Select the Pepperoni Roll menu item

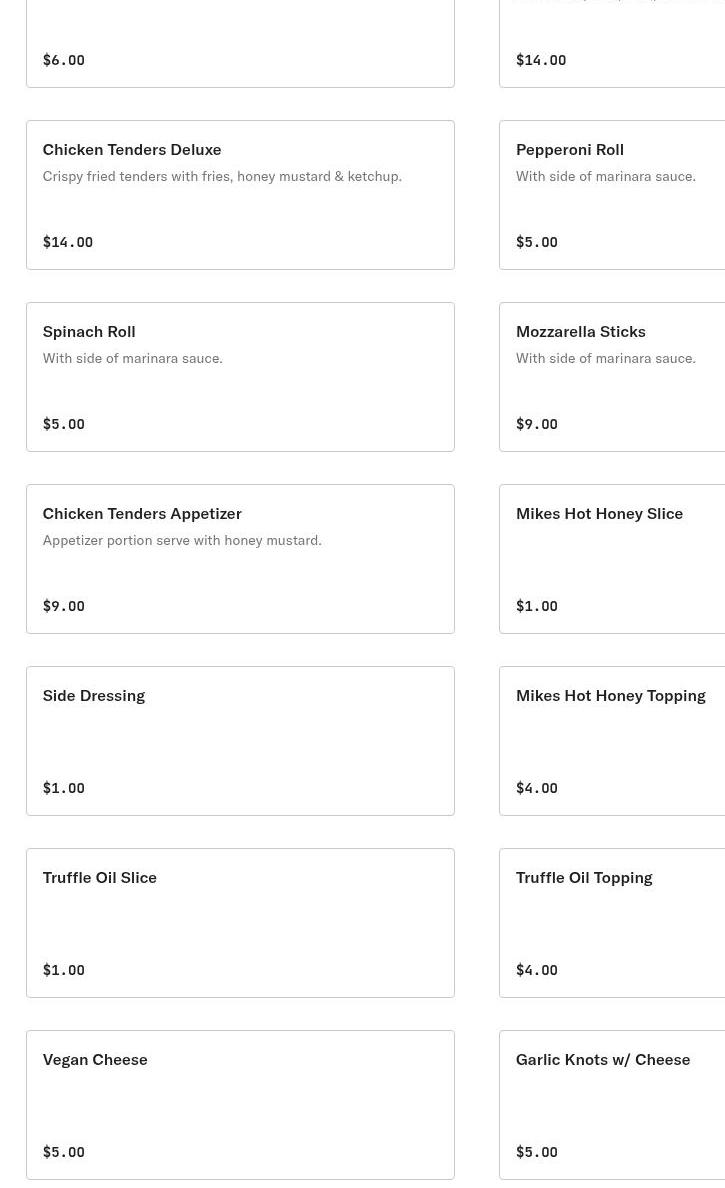(x=612, y=195)
